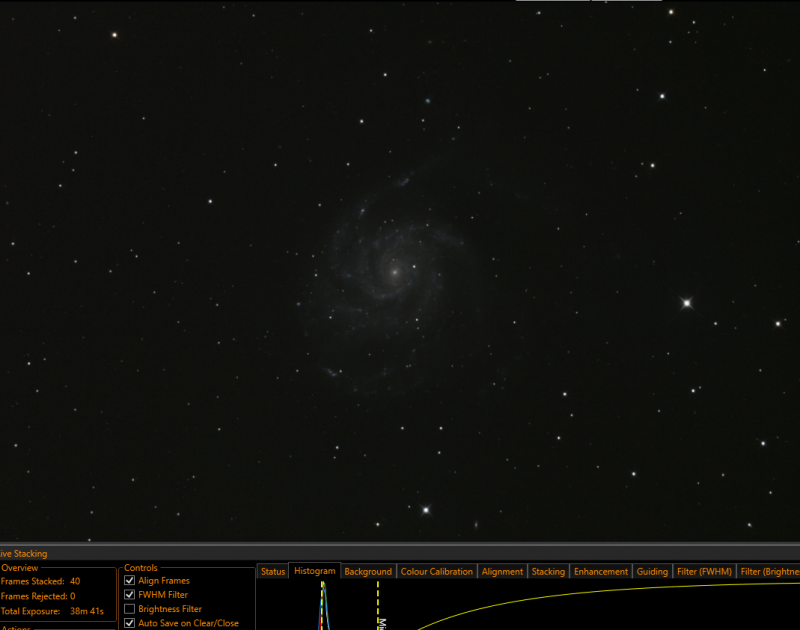Click the 'Frames Stacked: 40' text
This screenshot has width=800, height=630.
pyautogui.click(x=40, y=581)
